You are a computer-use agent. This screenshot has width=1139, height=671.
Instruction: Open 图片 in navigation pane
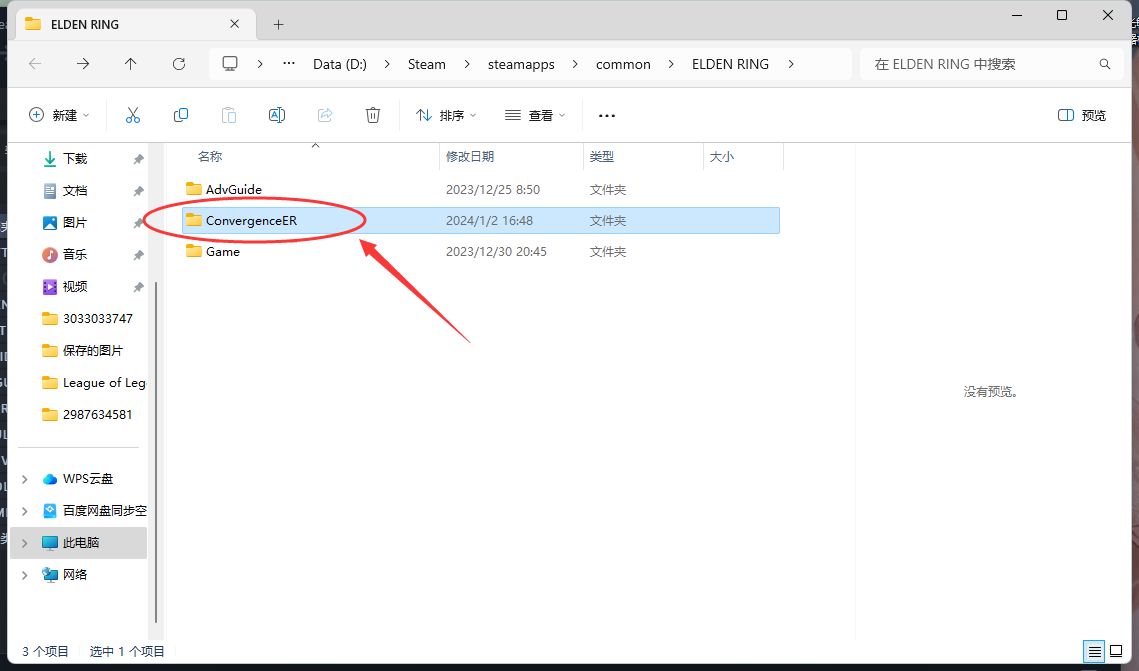click(75, 222)
